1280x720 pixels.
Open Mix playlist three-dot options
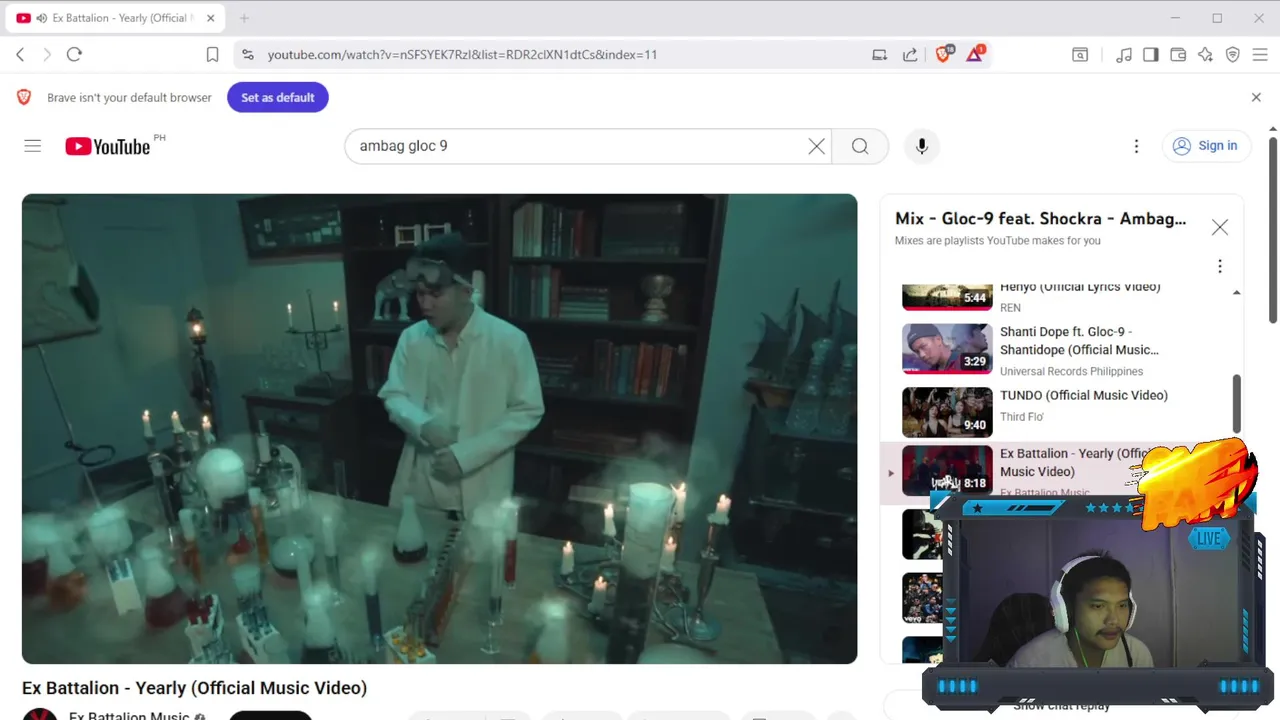point(1219,266)
